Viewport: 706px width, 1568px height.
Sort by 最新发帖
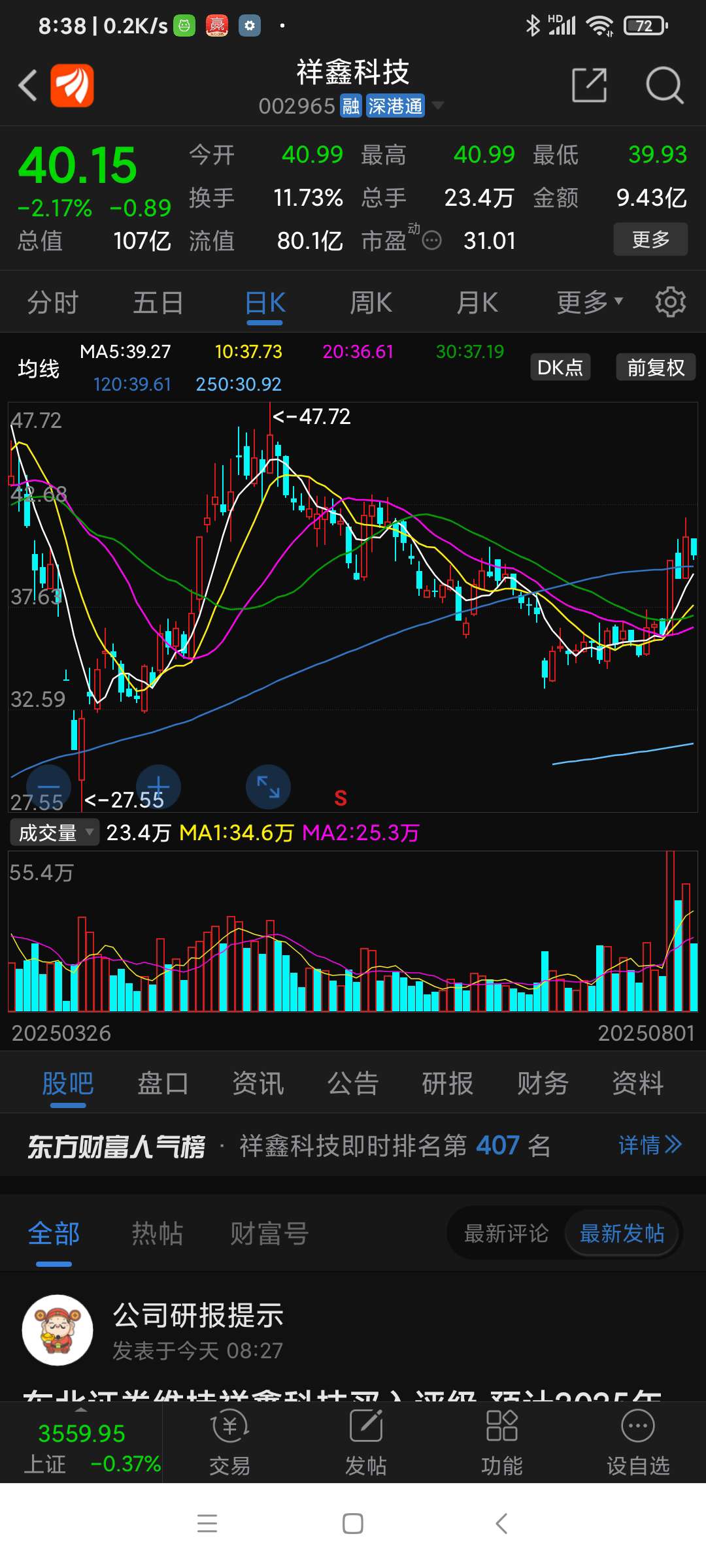coord(622,1233)
